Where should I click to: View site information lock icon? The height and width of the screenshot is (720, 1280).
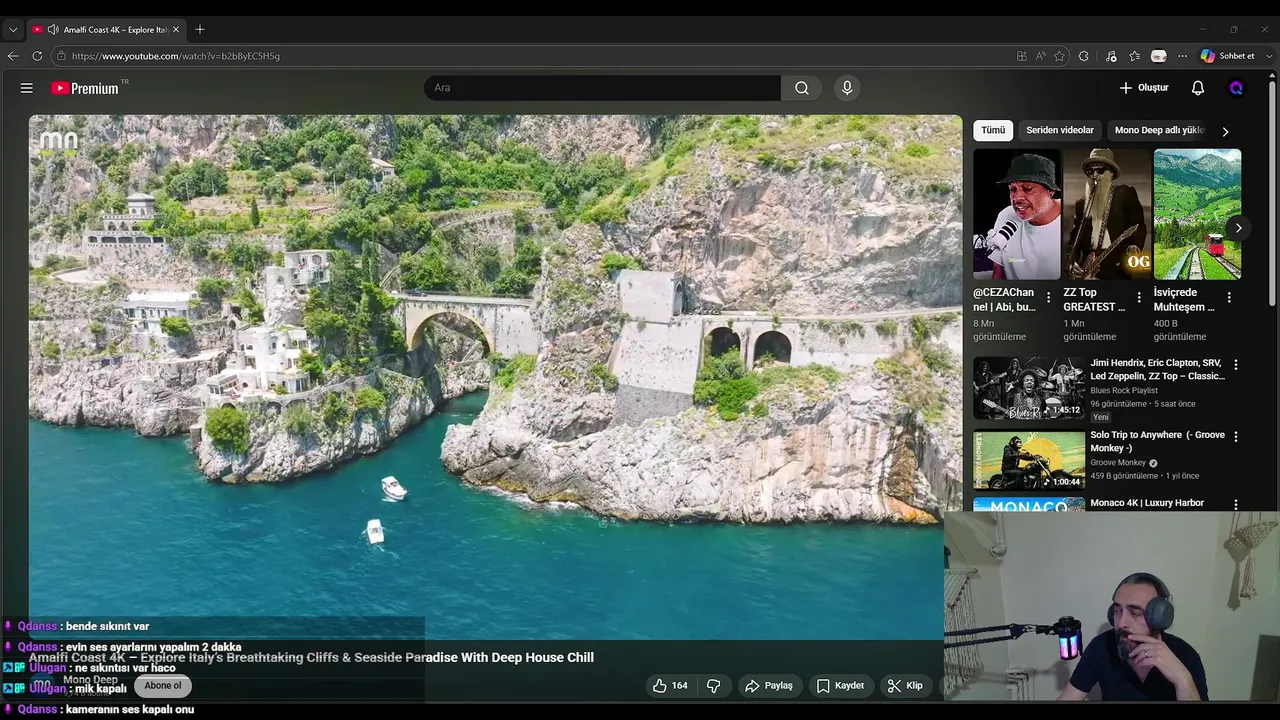pos(61,56)
